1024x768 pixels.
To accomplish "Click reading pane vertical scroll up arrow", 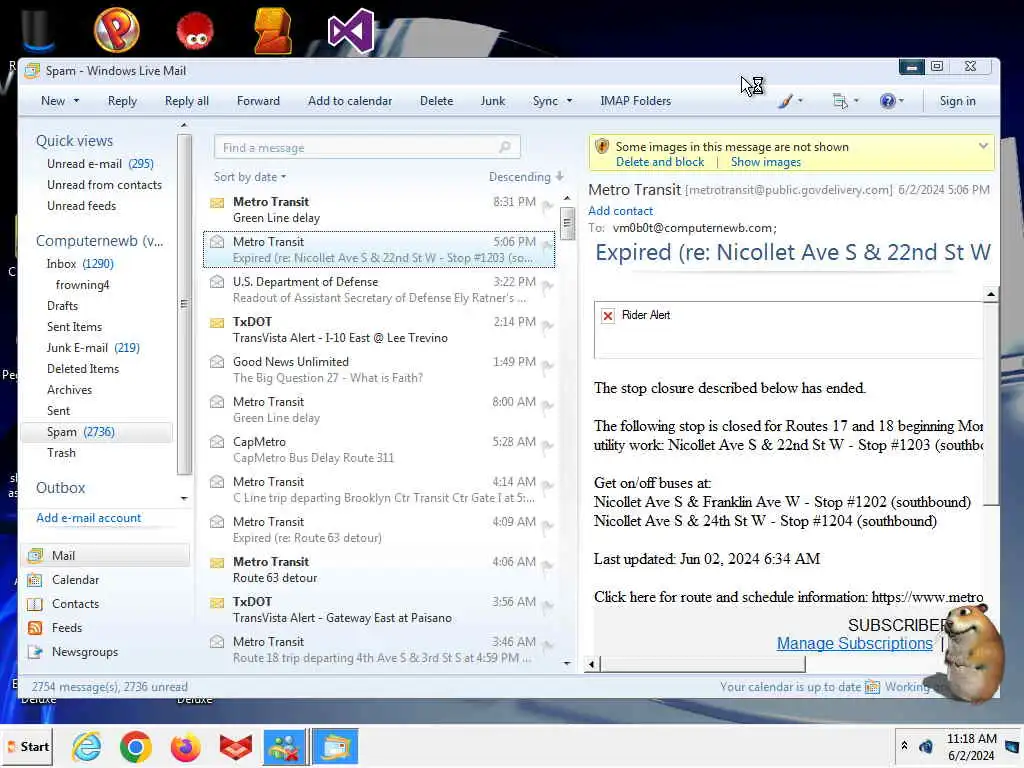I will pos(991,295).
